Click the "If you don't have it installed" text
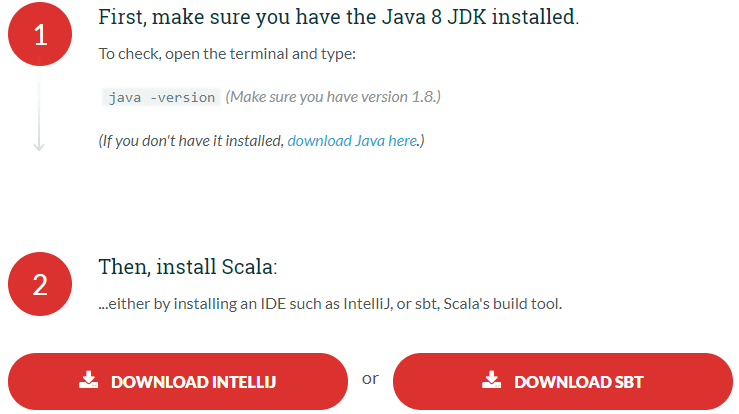Screen dimensions: 739x414 point(190,141)
